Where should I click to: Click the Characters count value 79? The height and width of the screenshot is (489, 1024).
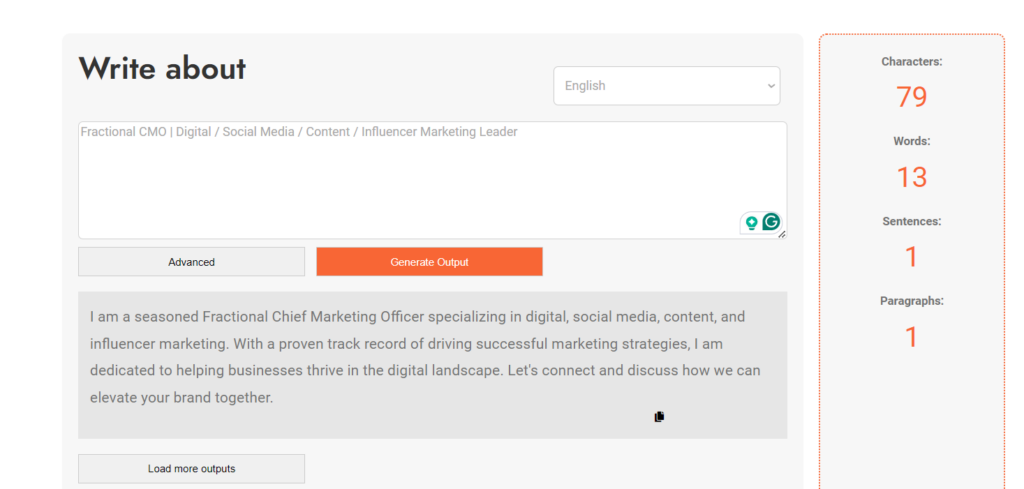click(x=911, y=97)
